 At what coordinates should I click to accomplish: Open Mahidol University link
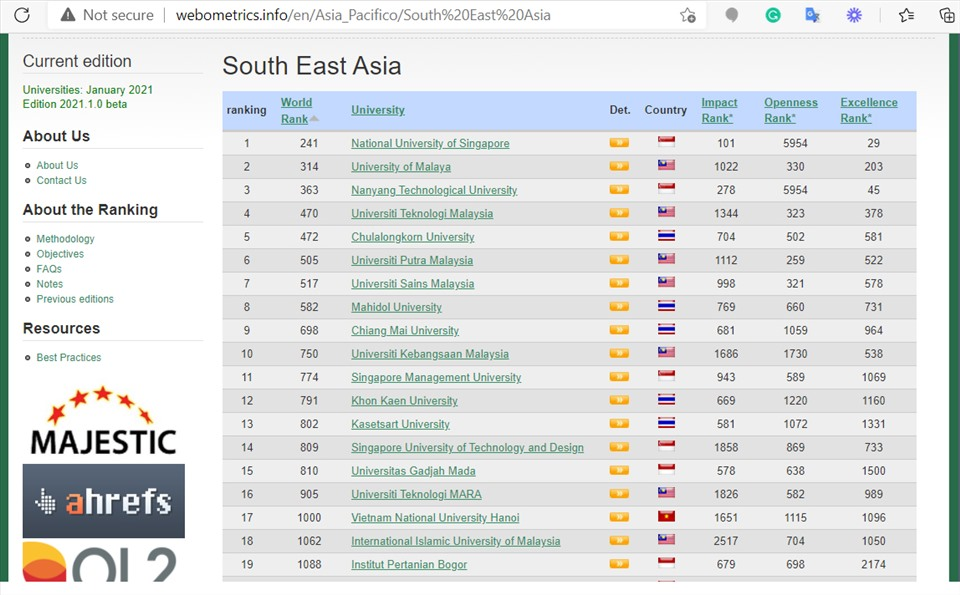click(x=396, y=307)
